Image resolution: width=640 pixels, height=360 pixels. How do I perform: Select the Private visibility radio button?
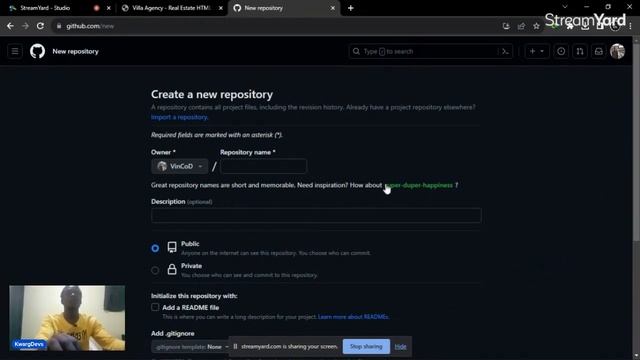pyautogui.click(x=155, y=270)
